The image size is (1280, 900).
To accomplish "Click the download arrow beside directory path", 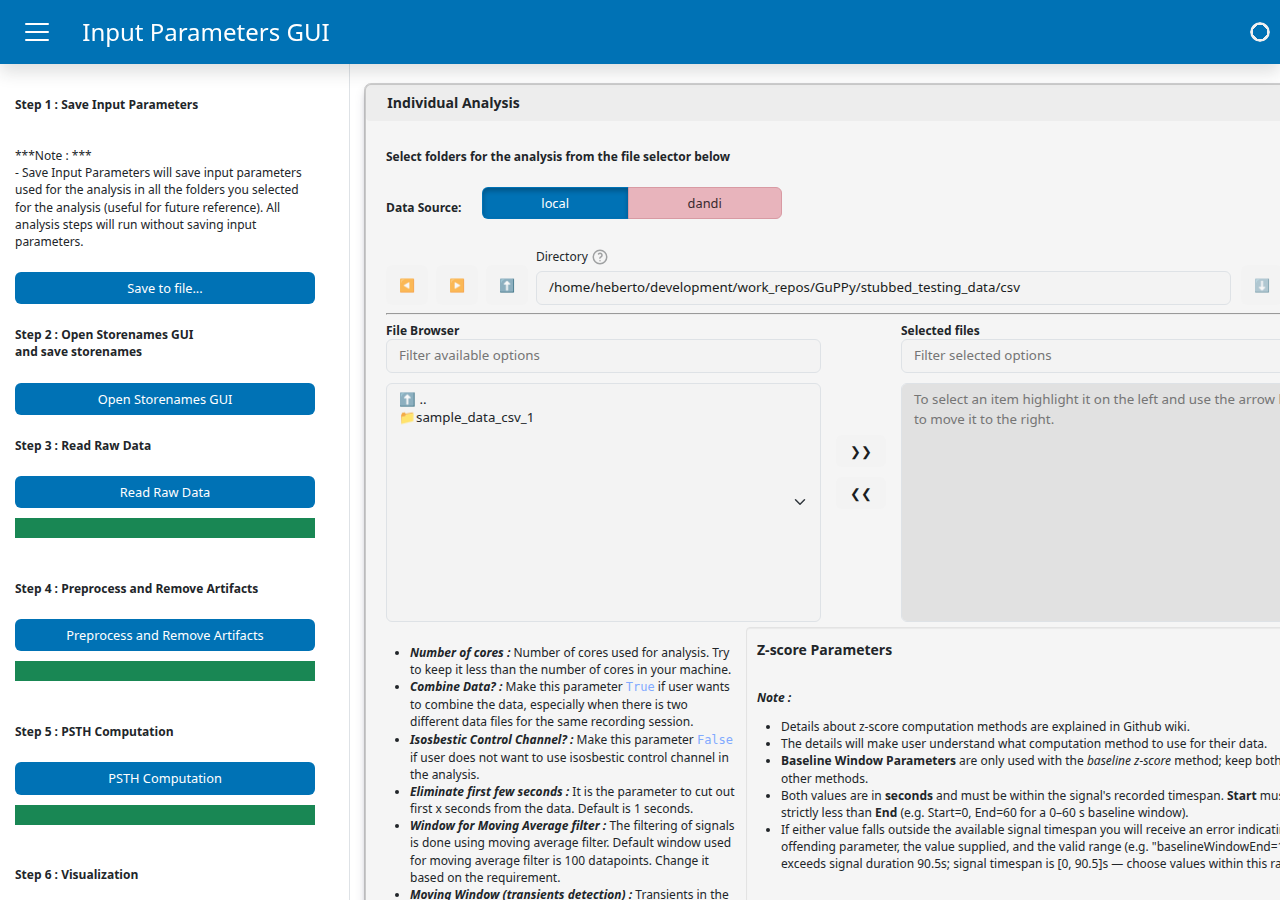I will pos(1261,286).
